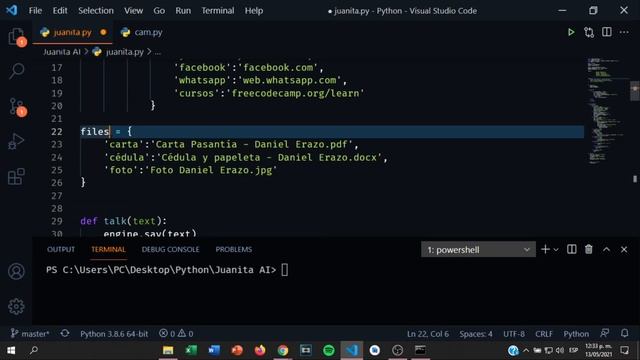Open notifications bell in status bar
The width and height of the screenshot is (640, 360).
point(624,333)
